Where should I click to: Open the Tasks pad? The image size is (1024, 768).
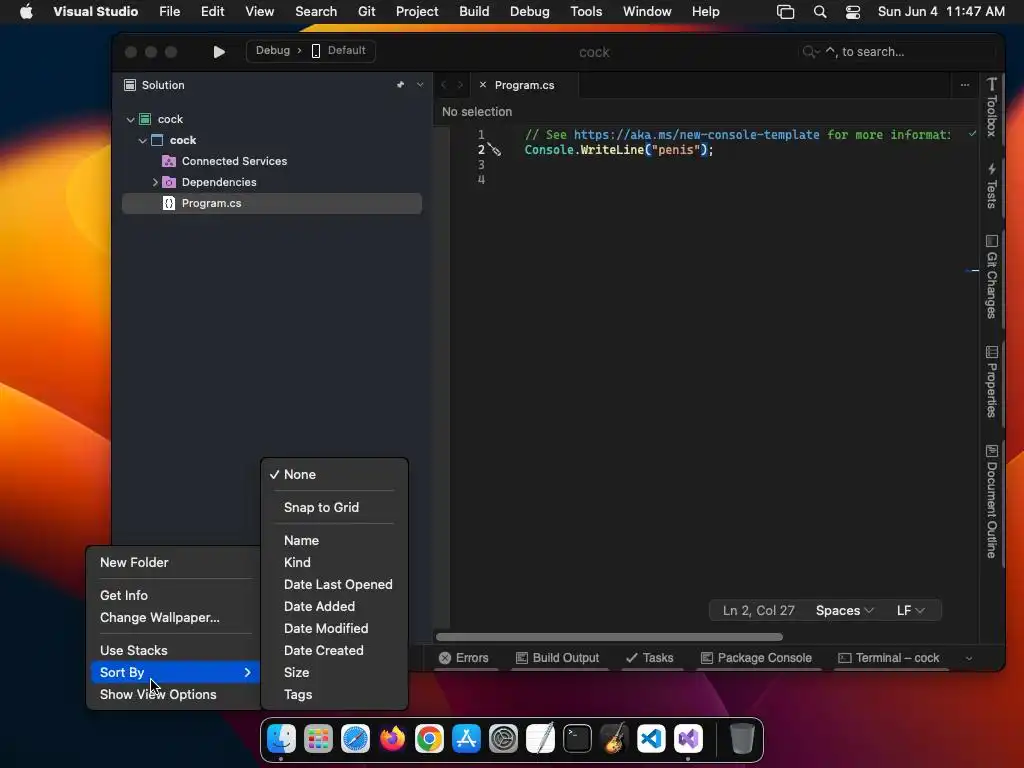649,658
